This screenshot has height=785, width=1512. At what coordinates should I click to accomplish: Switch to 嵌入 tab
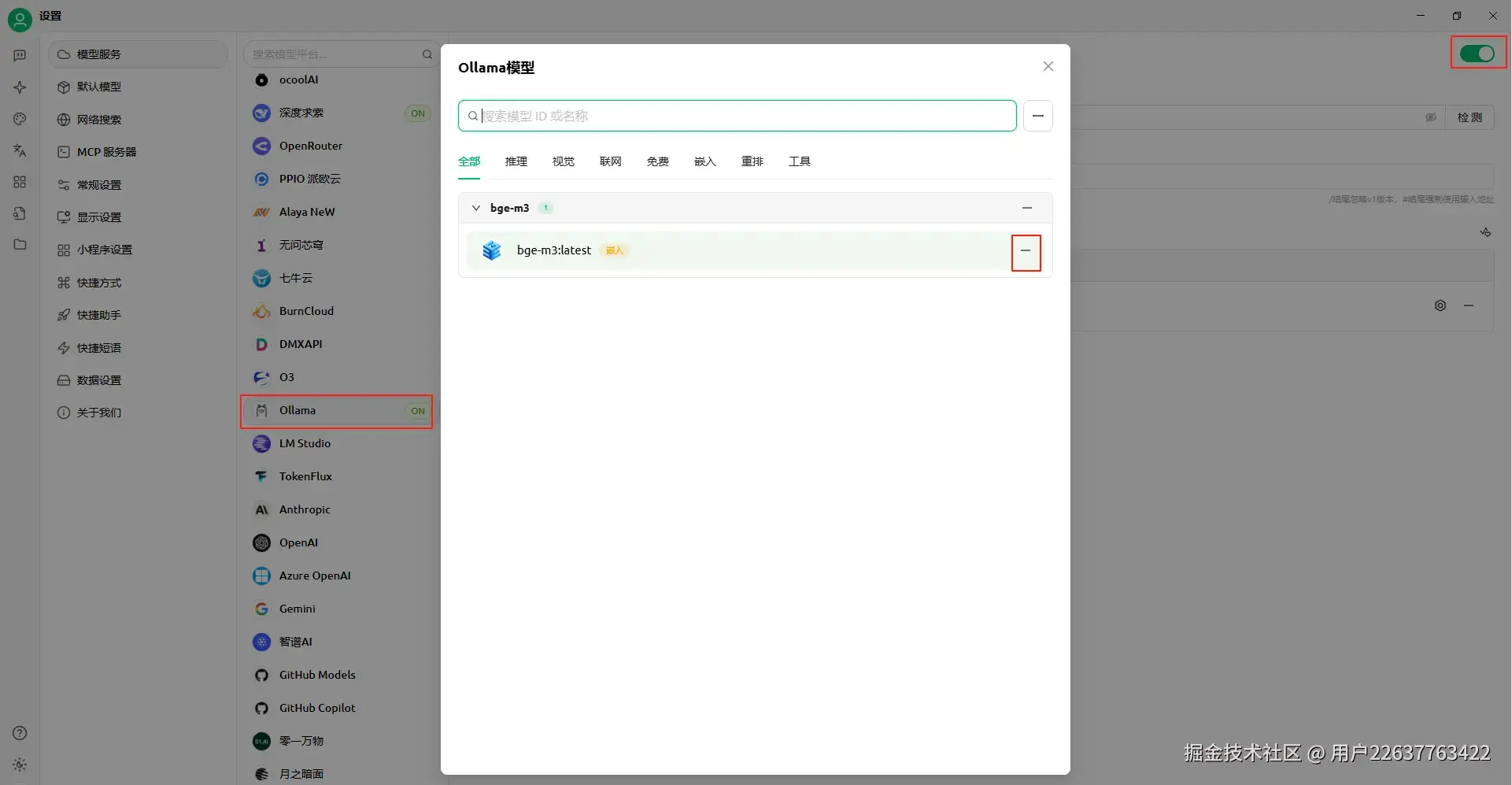coord(705,161)
